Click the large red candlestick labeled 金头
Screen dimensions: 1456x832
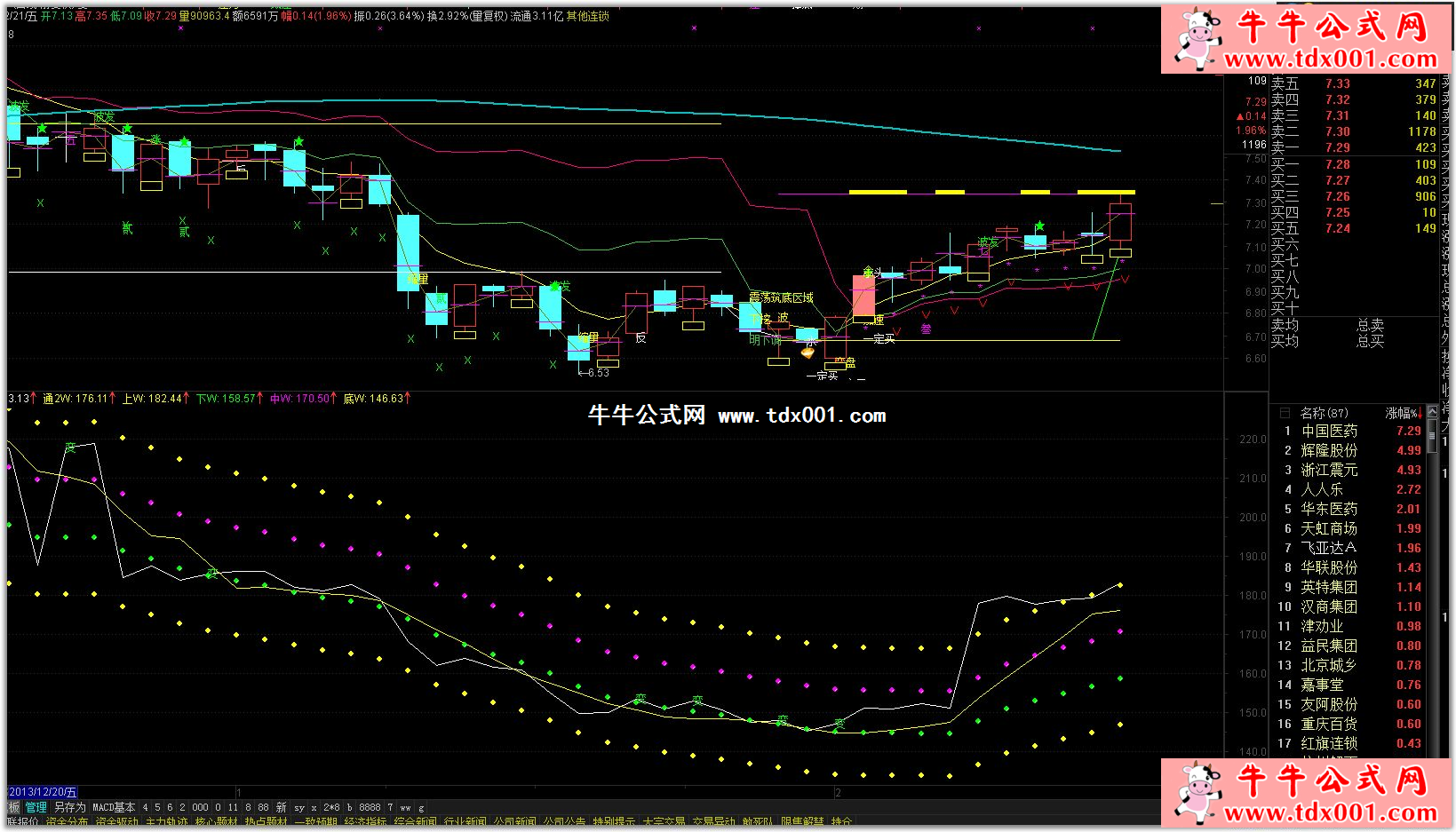click(863, 297)
